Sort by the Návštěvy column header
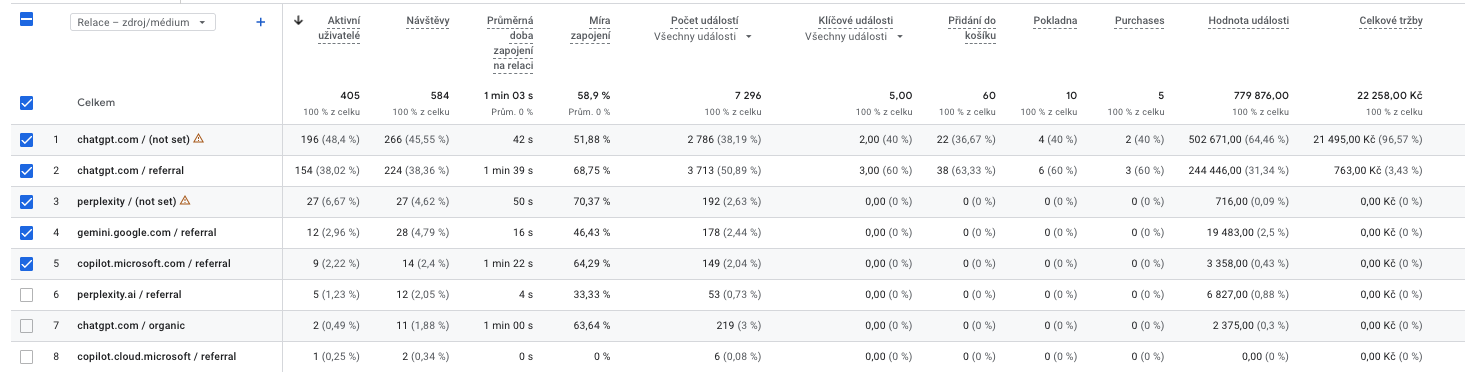The height and width of the screenshot is (391, 1478). (x=428, y=21)
